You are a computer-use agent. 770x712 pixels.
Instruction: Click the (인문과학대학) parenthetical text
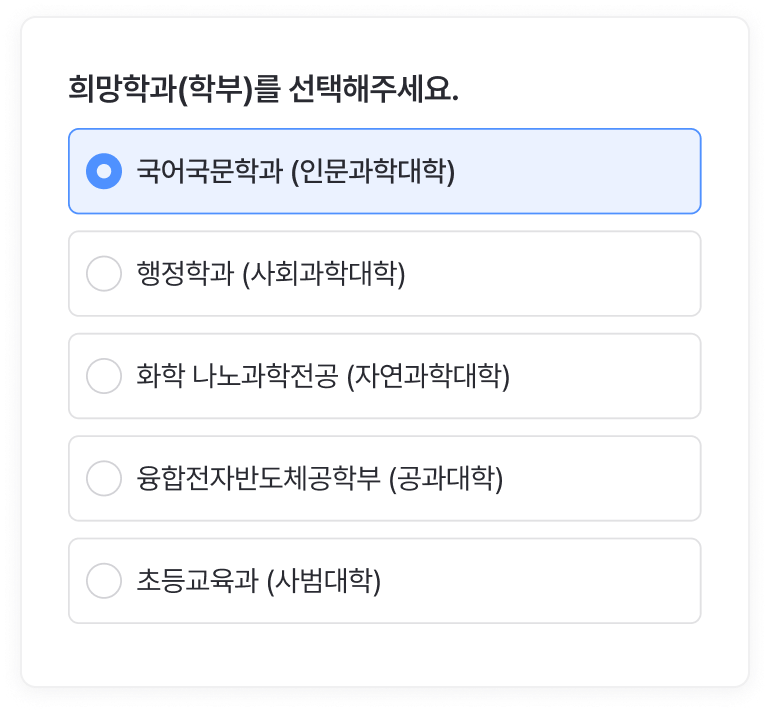click(372, 171)
